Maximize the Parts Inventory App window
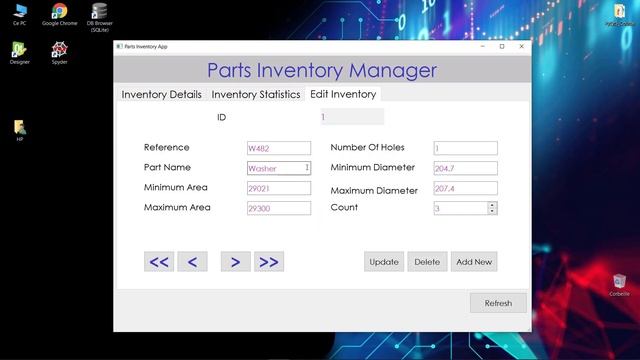 502,47
